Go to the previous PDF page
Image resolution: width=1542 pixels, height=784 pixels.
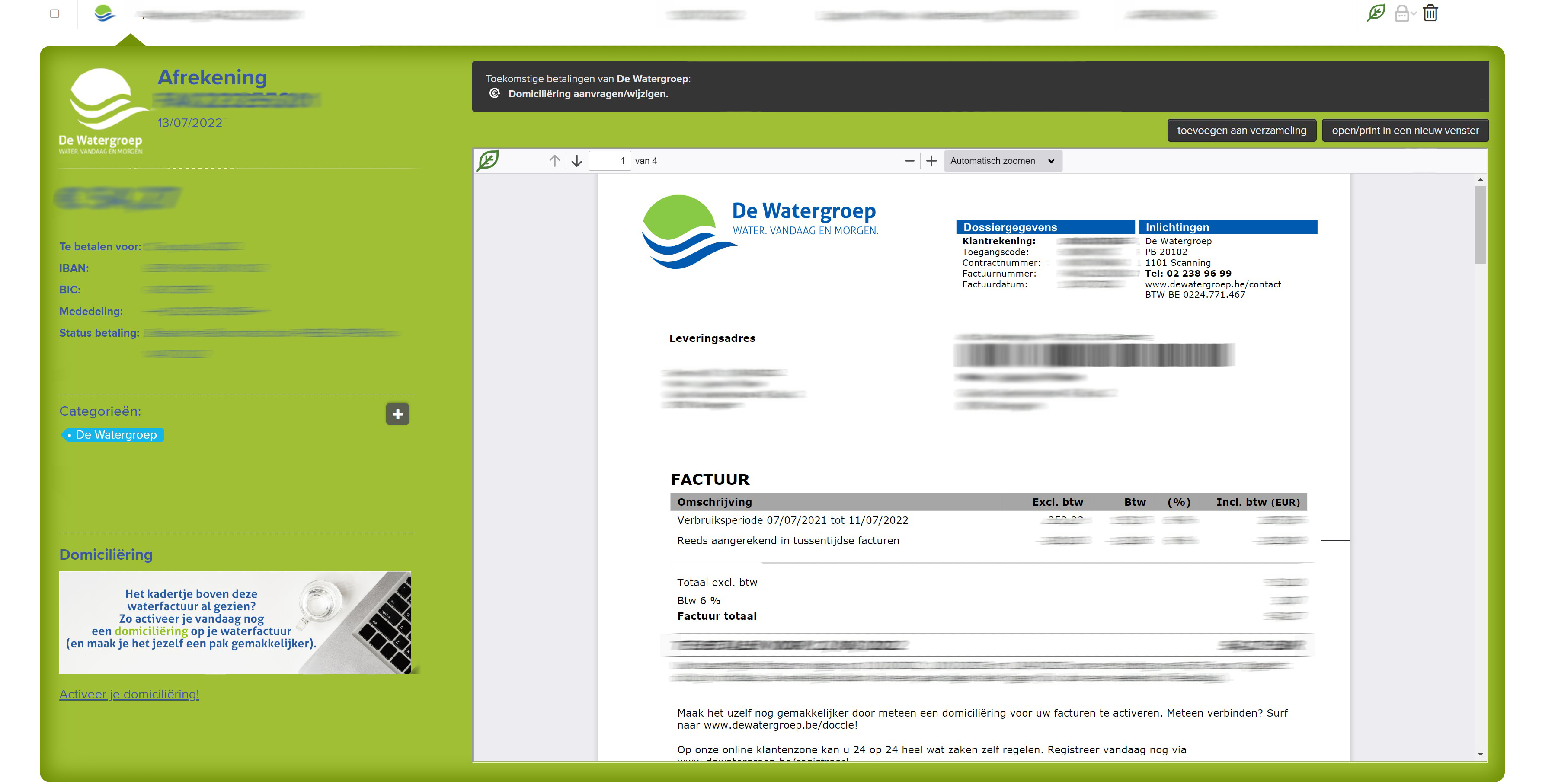[554, 161]
